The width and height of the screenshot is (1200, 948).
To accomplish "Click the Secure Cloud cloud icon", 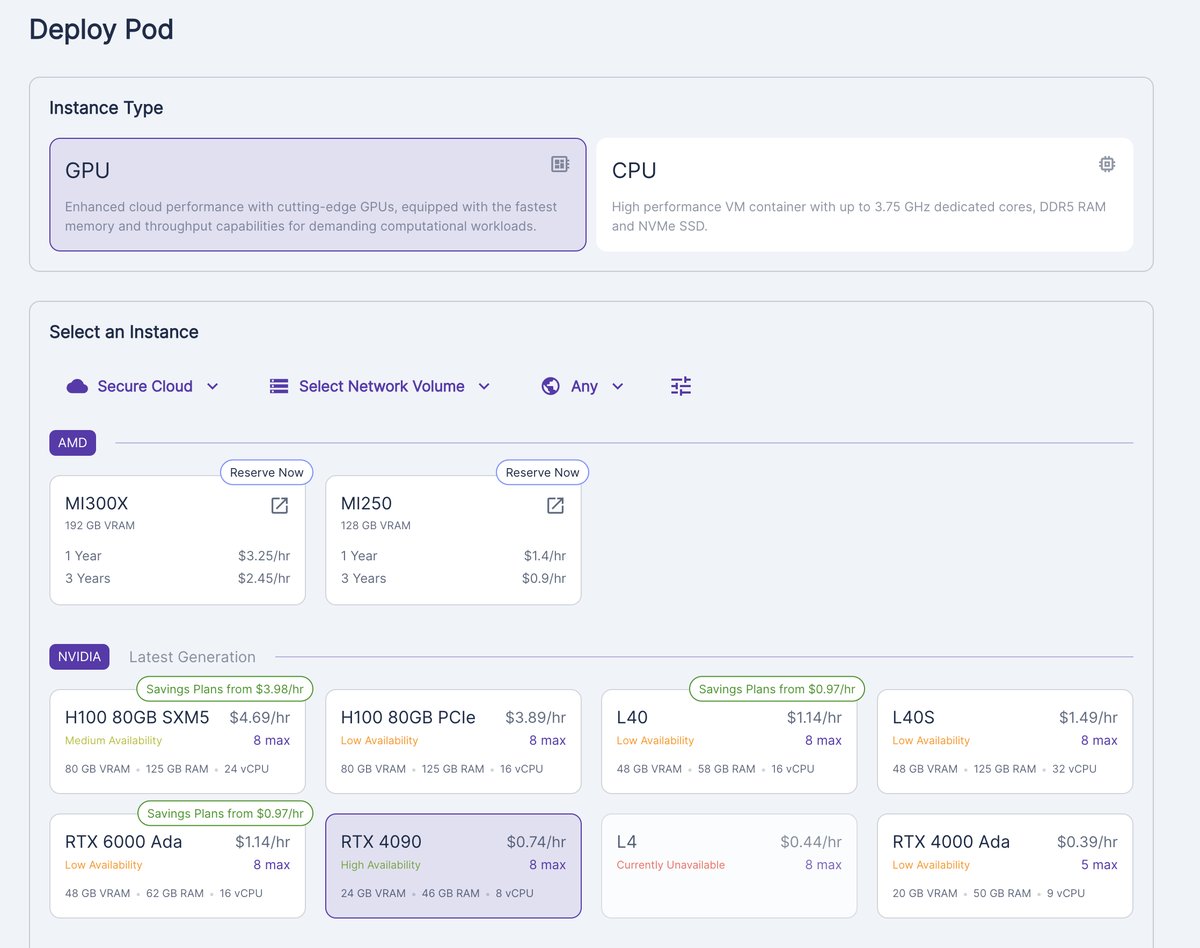I will tap(77, 386).
